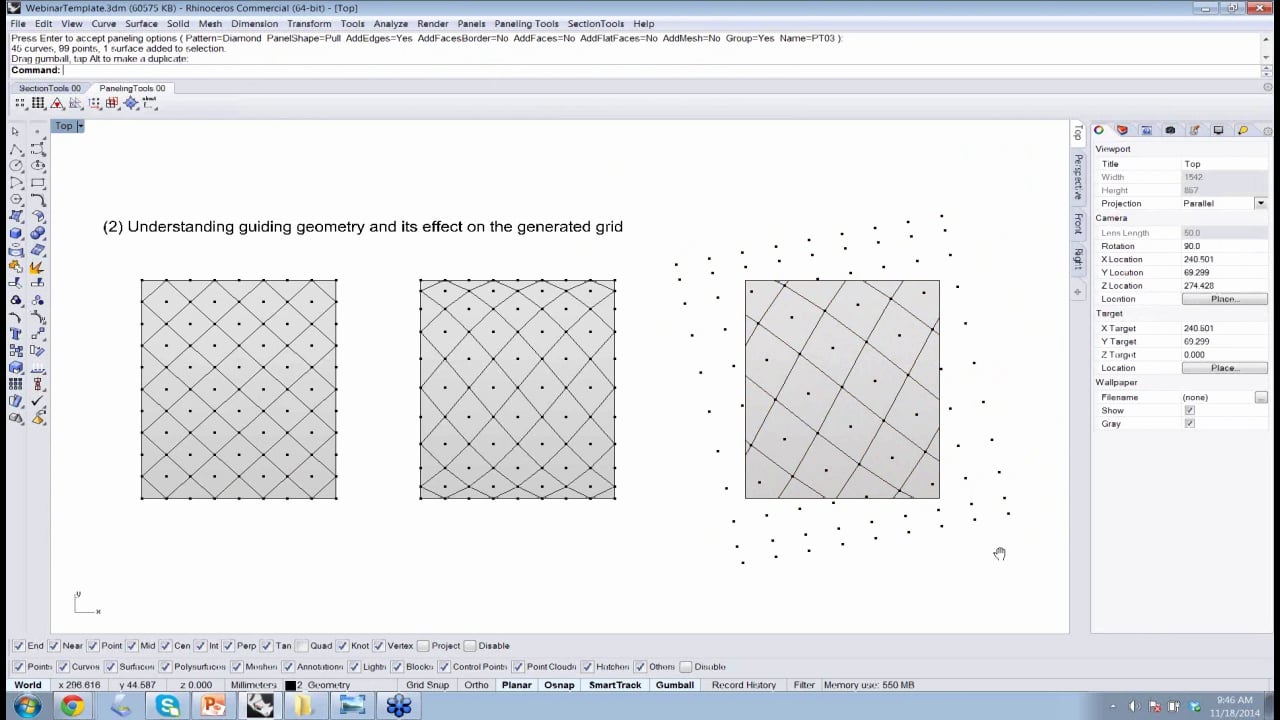
Task: Switch to the SectionTools 00 toolbar tab
Action: coord(50,88)
